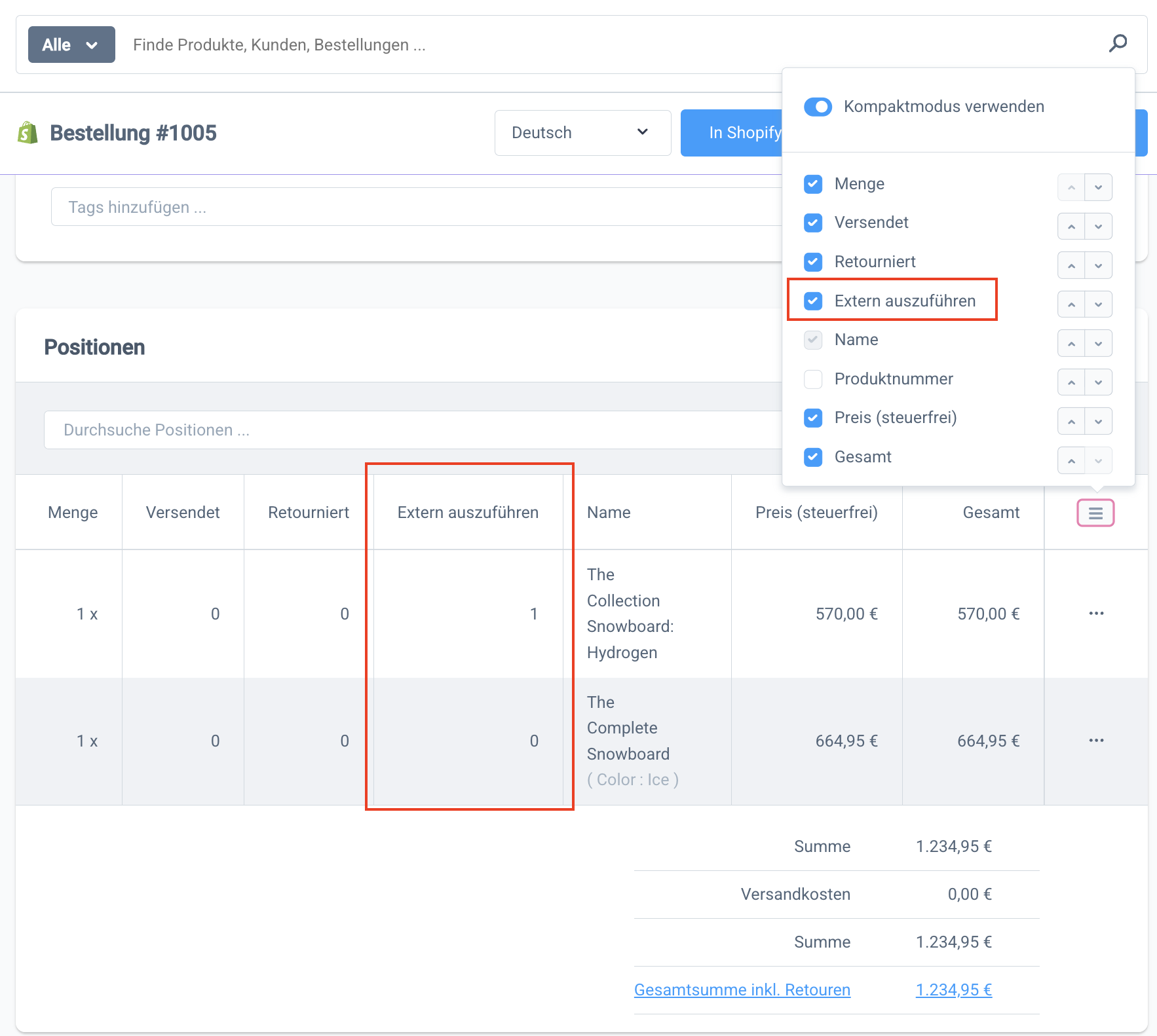Click the Shopify bag logo icon
The width and height of the screenshot is (1157, 1036).
28,133
